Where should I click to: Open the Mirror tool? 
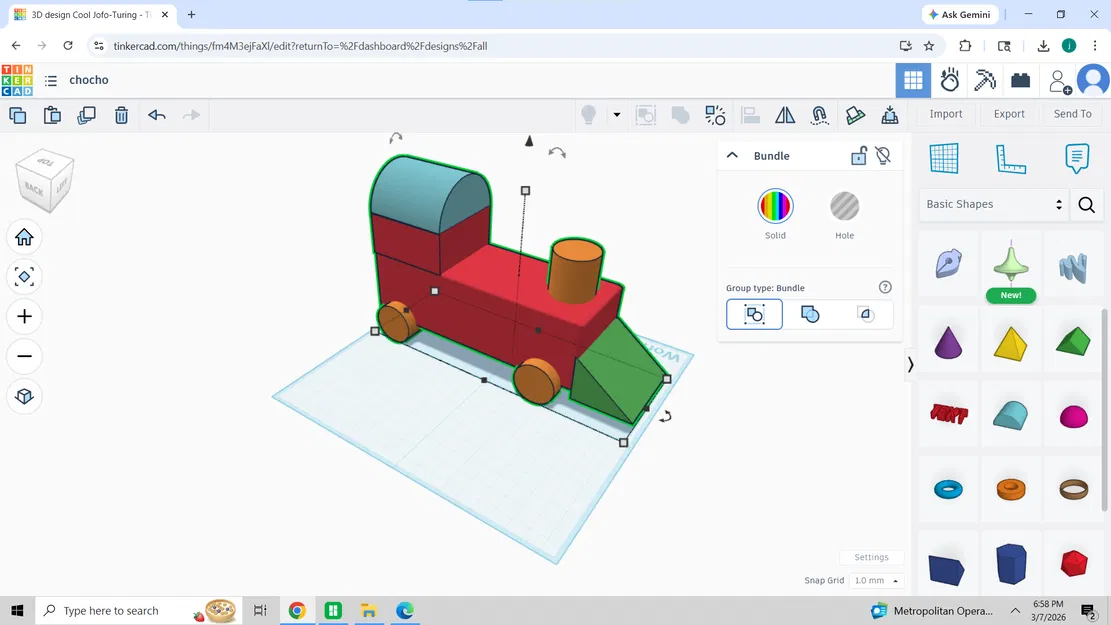tap(785, 115)
